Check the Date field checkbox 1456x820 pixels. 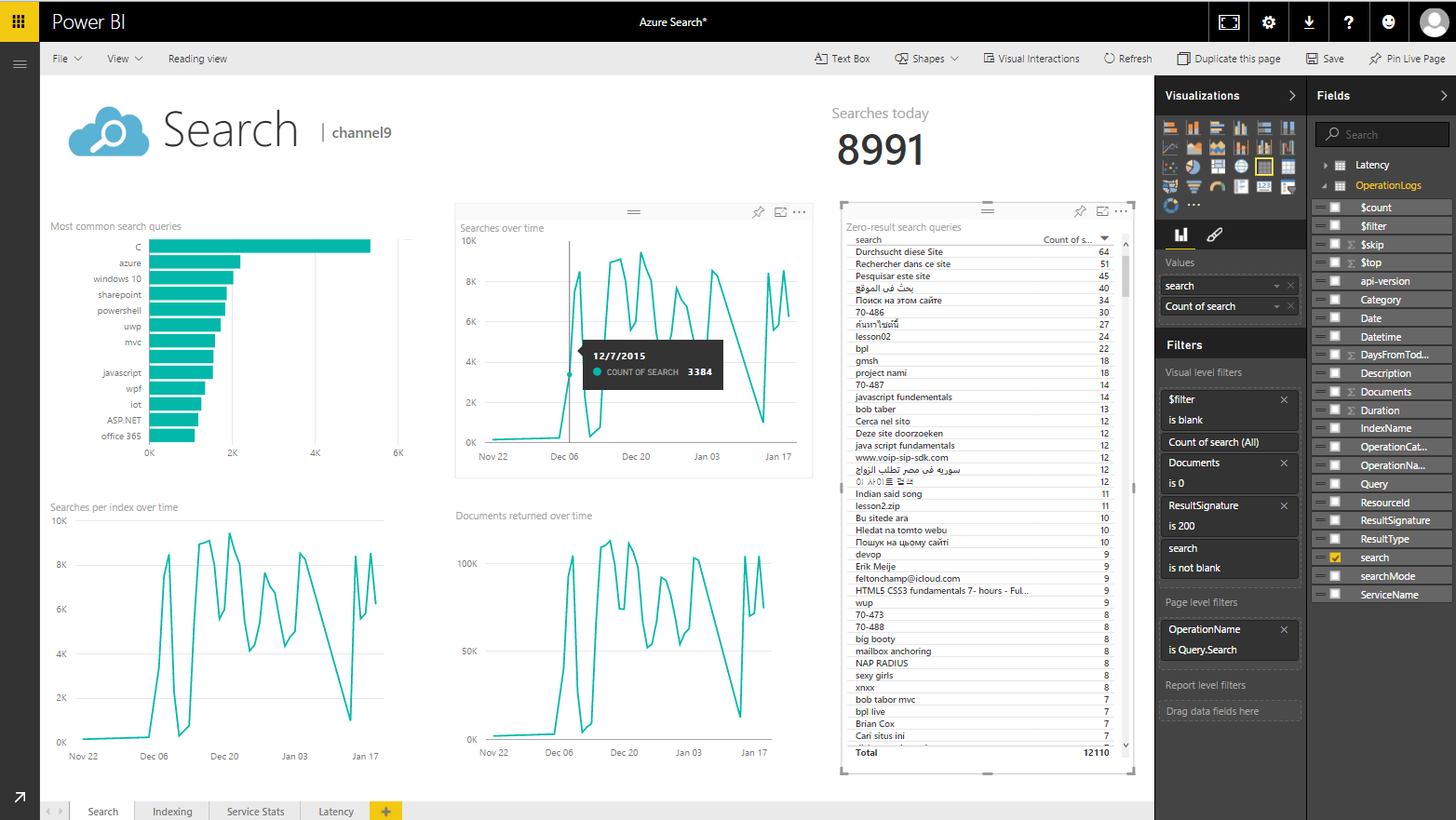[x=1335, y=318]
